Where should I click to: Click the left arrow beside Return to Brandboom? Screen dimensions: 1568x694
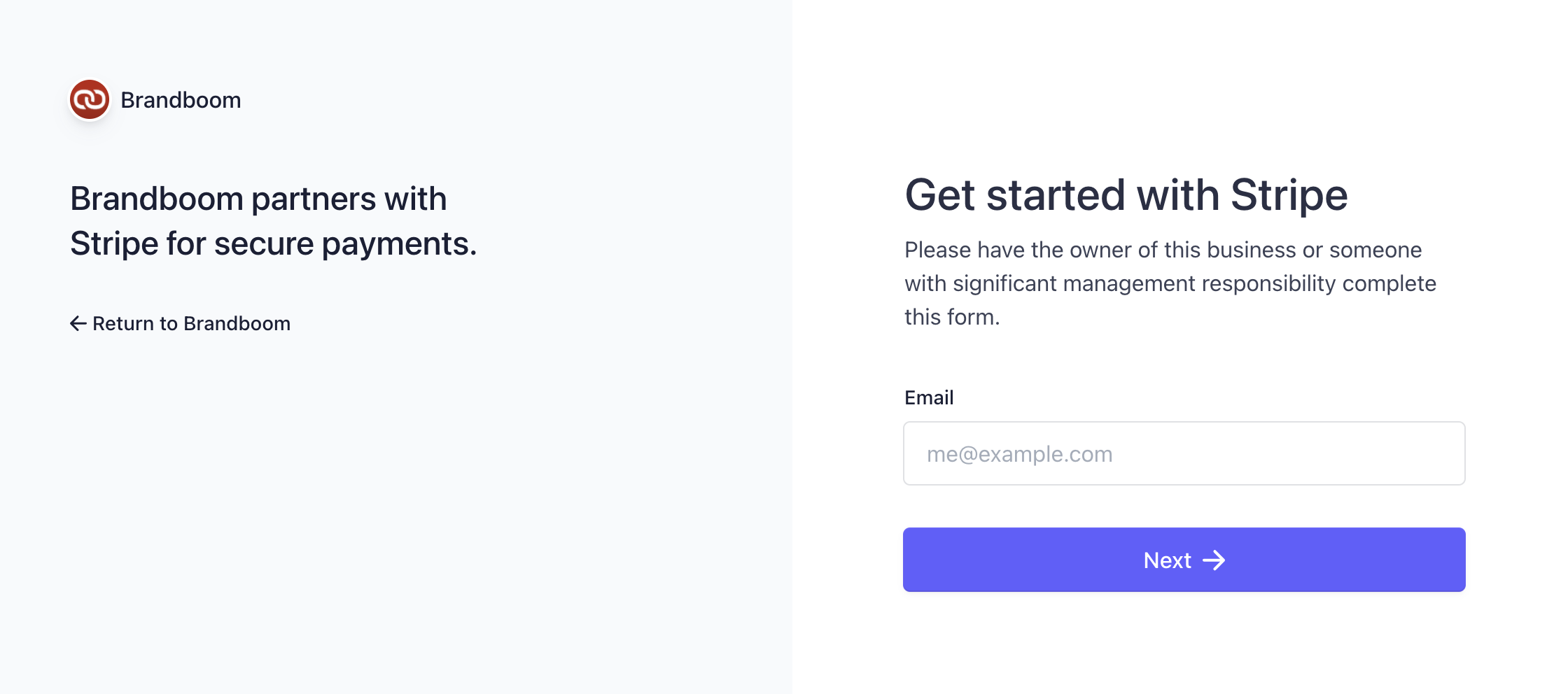pyautogui.click(x=78, y=323)
